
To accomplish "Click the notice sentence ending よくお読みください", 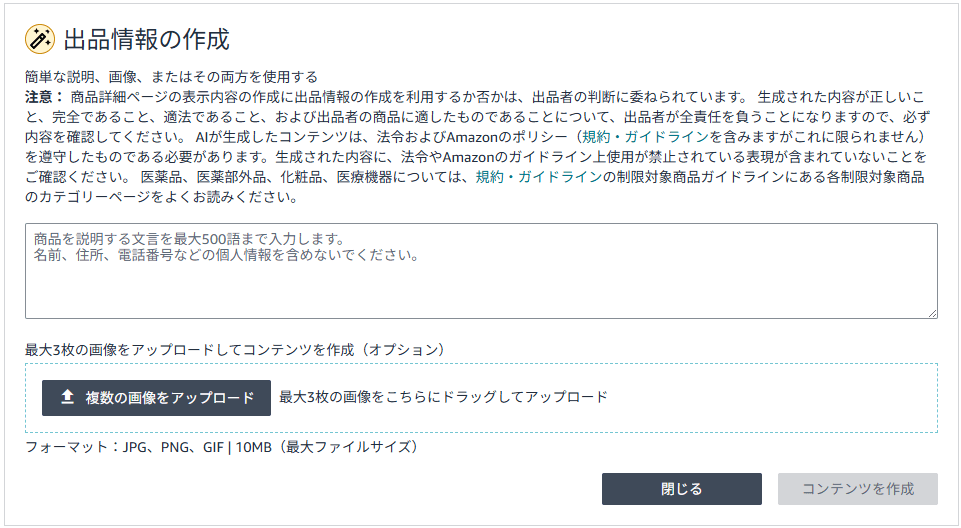I will [x=474, y=187].
